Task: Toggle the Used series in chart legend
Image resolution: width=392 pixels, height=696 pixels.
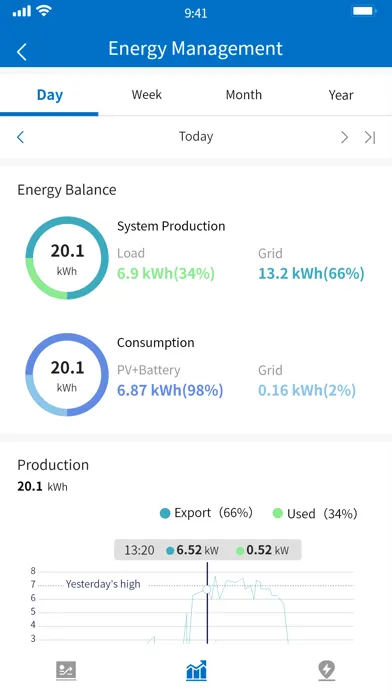Action: coord(315,514)
